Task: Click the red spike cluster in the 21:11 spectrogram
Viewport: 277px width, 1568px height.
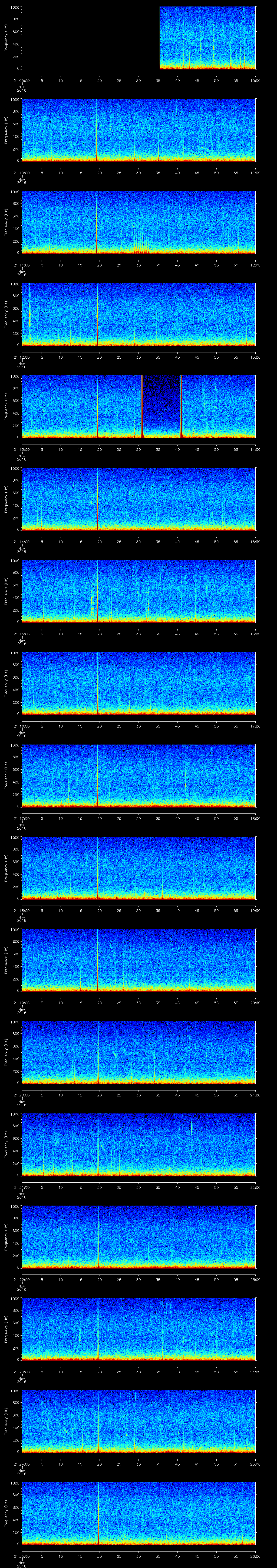Action: pyautogui.click(x=141, y=246)
